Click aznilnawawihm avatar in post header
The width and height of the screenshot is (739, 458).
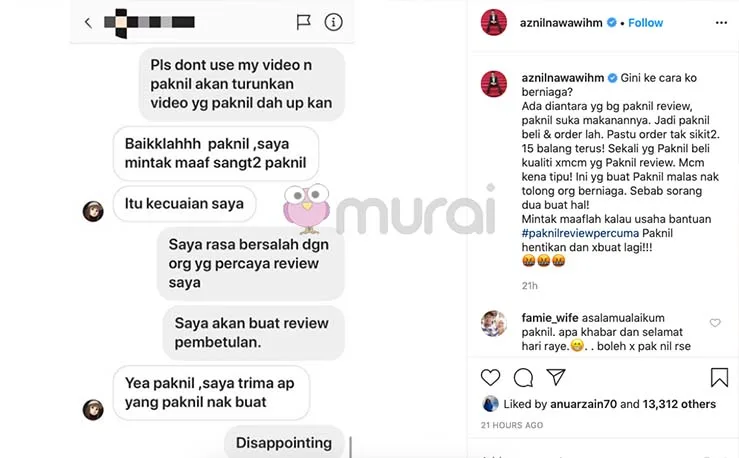click(493, 22)
